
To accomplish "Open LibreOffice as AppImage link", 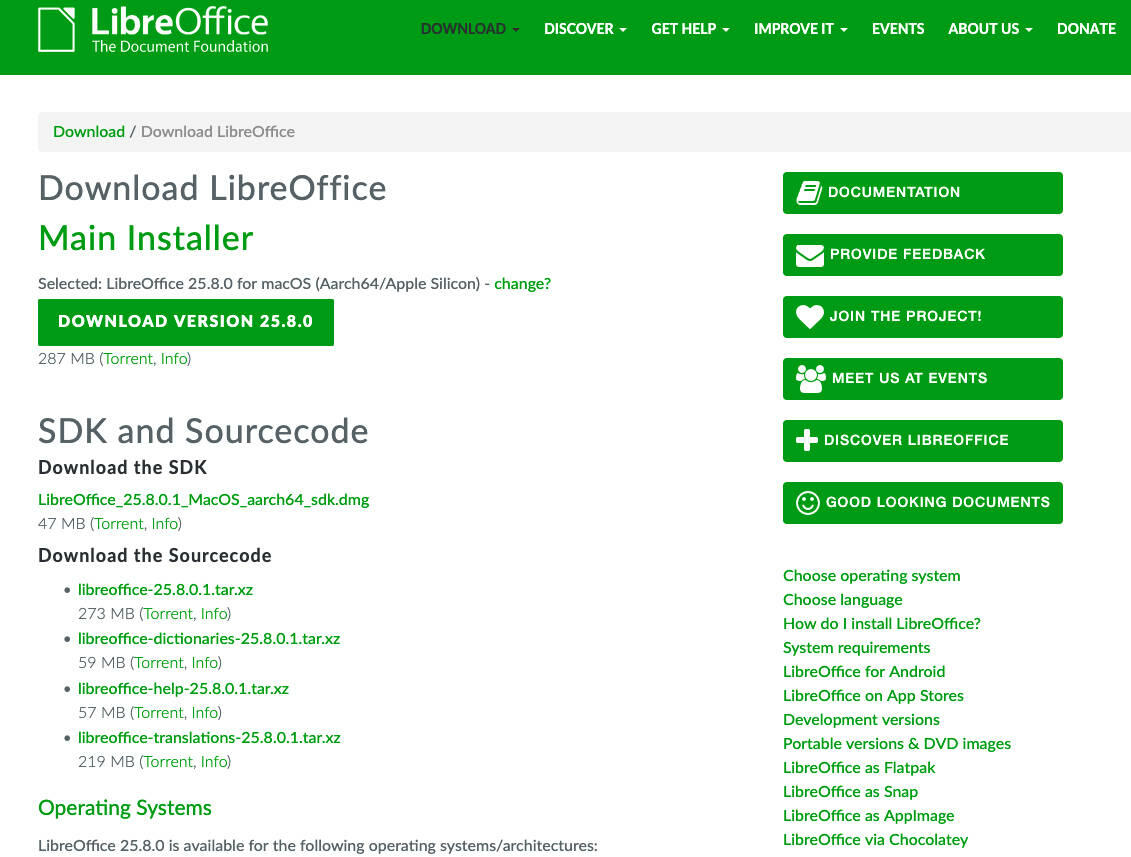I will click(x=868, y=815).
